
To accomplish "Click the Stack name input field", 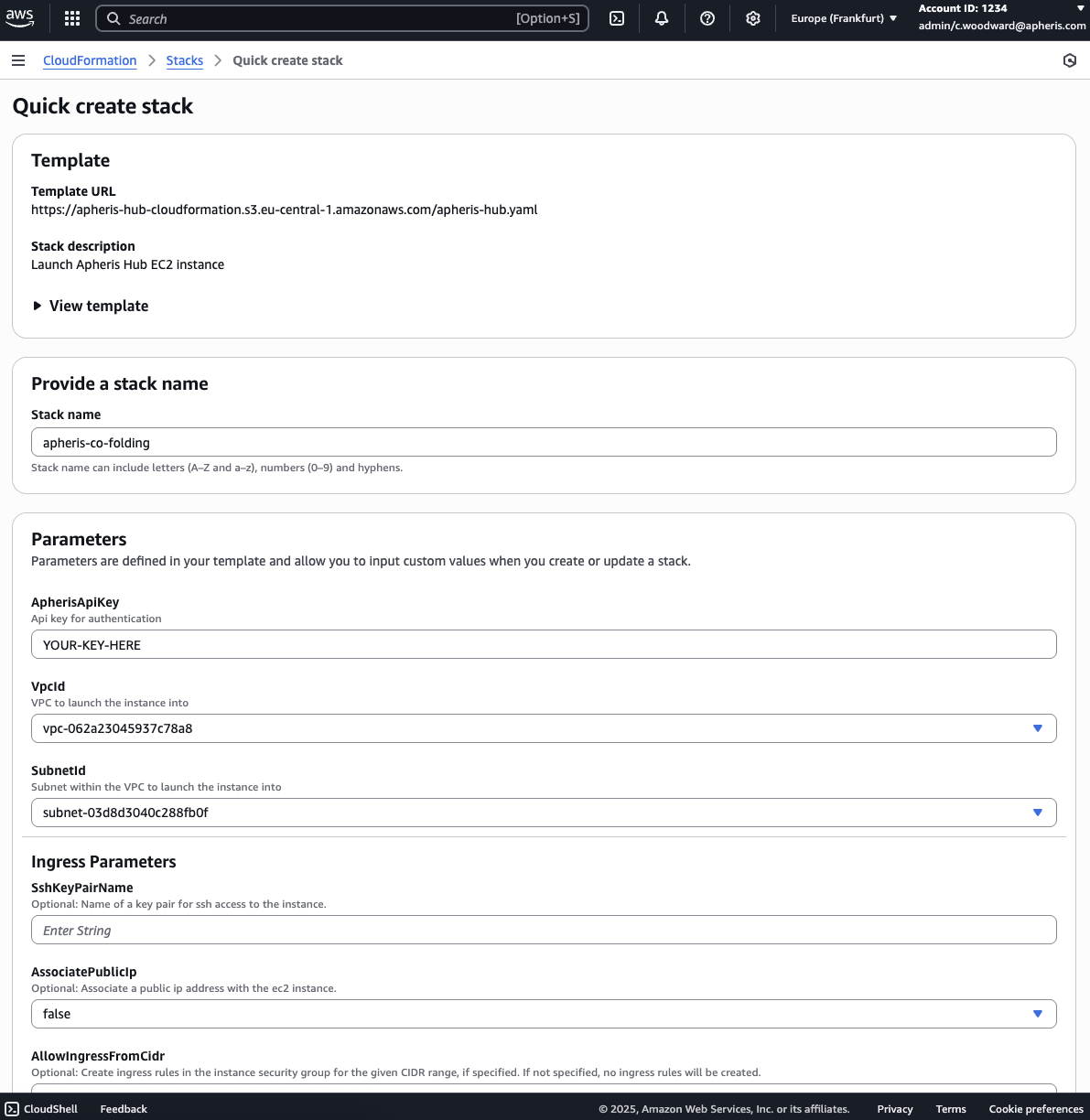I will (x=544, y=442).
